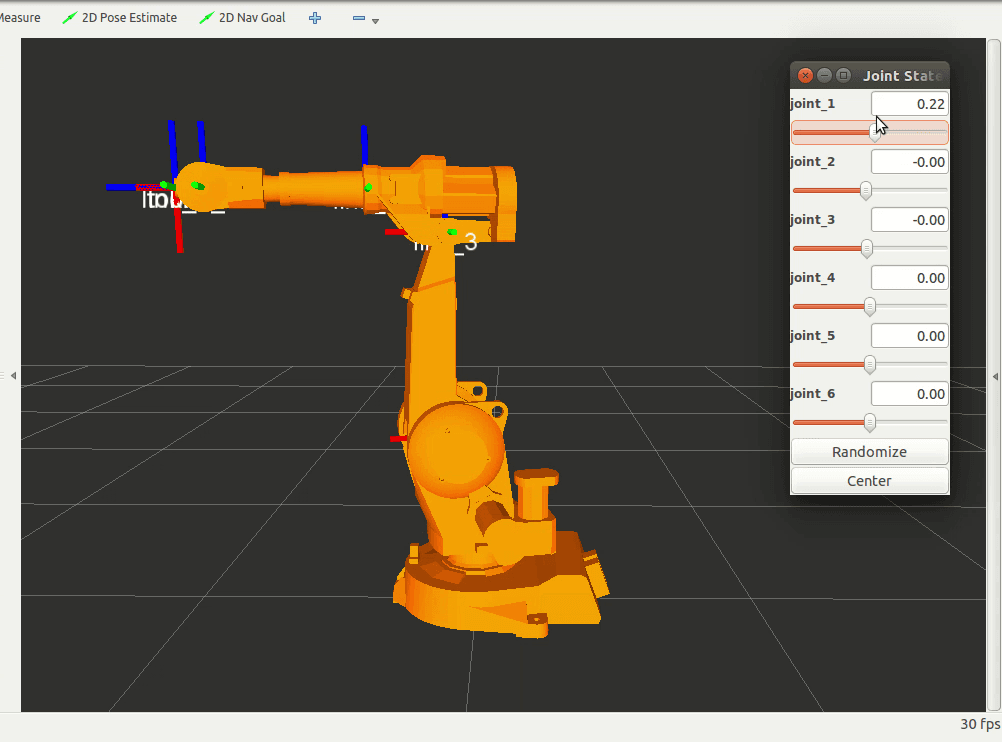The image size is (1002, 742).
Task: Focus the joint_5 value input field
Action: click(x=909, y=336)
